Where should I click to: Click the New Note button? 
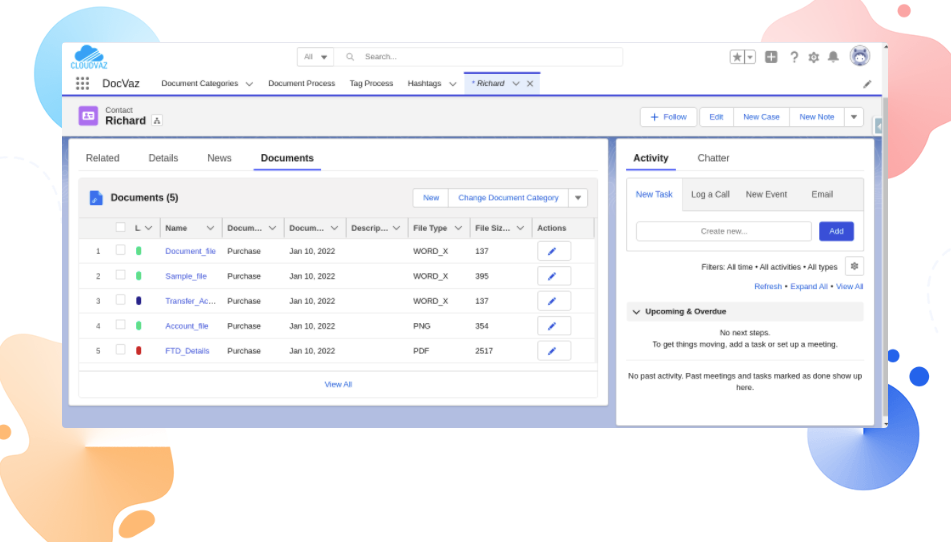click(816, 117)
